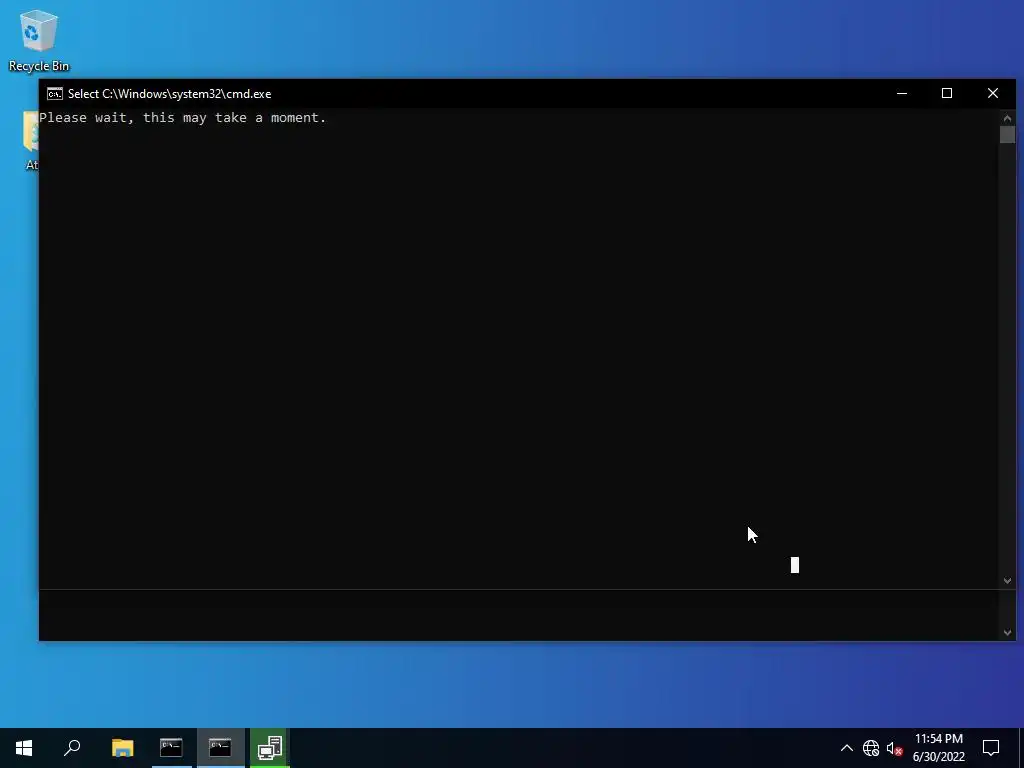The width and height of the screenshot is (1024, 768).
Task: Open the Recycle Bin desktop icon
Action: click(x=39, y=39)
